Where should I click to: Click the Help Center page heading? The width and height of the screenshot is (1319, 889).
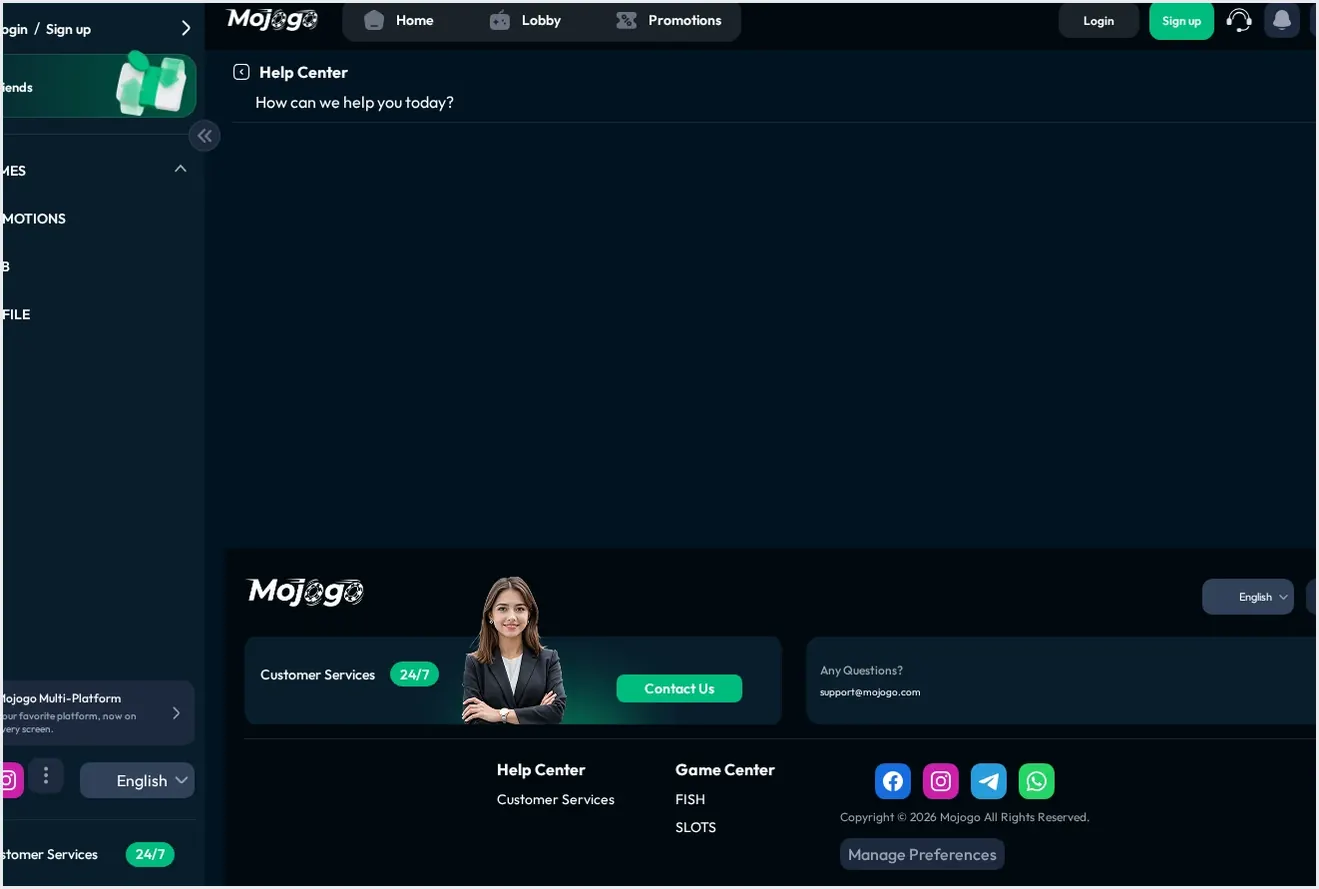tap(303, 72)
